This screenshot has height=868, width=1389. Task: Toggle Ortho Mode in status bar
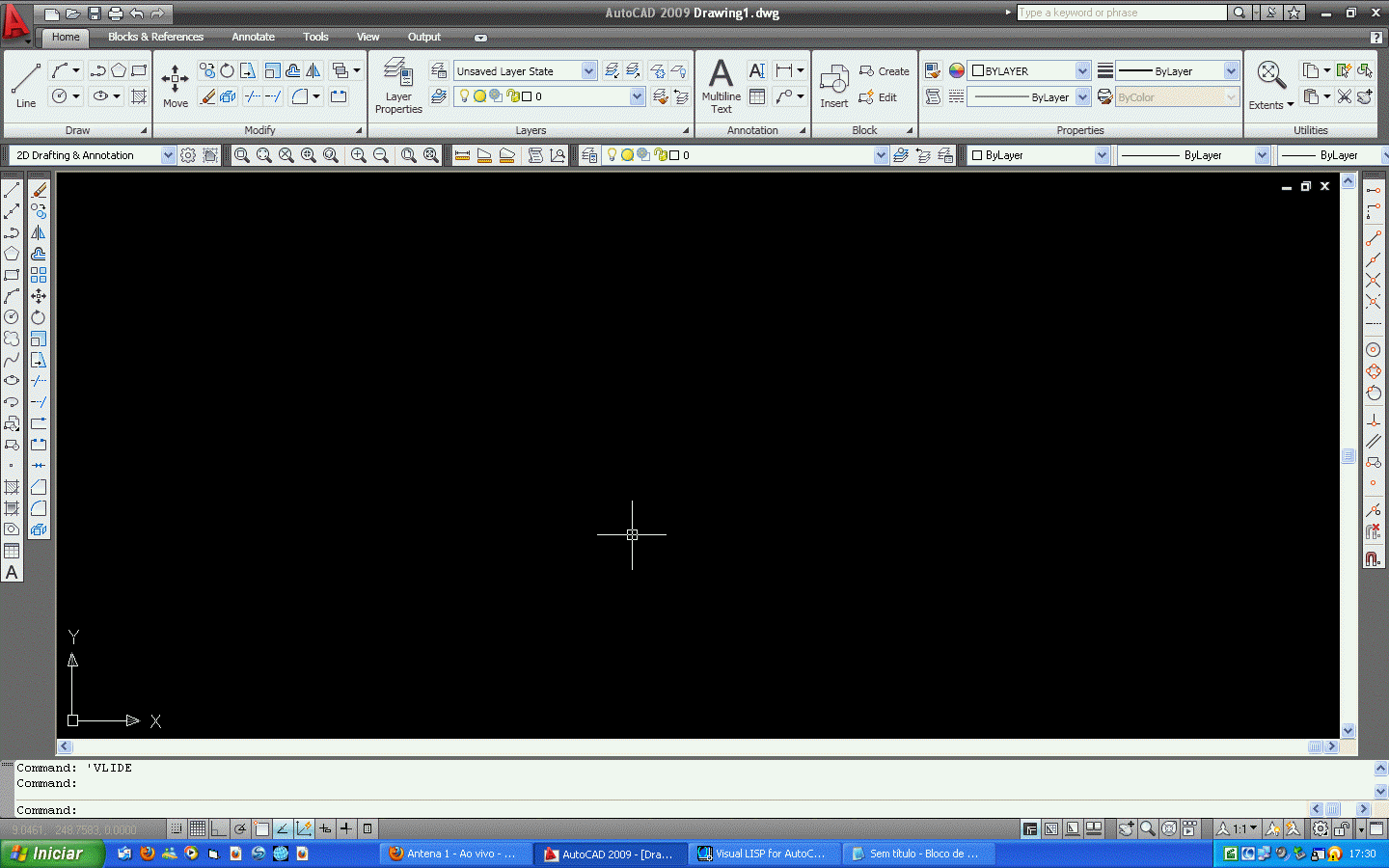pyautogui.click(x=219, y=828)
